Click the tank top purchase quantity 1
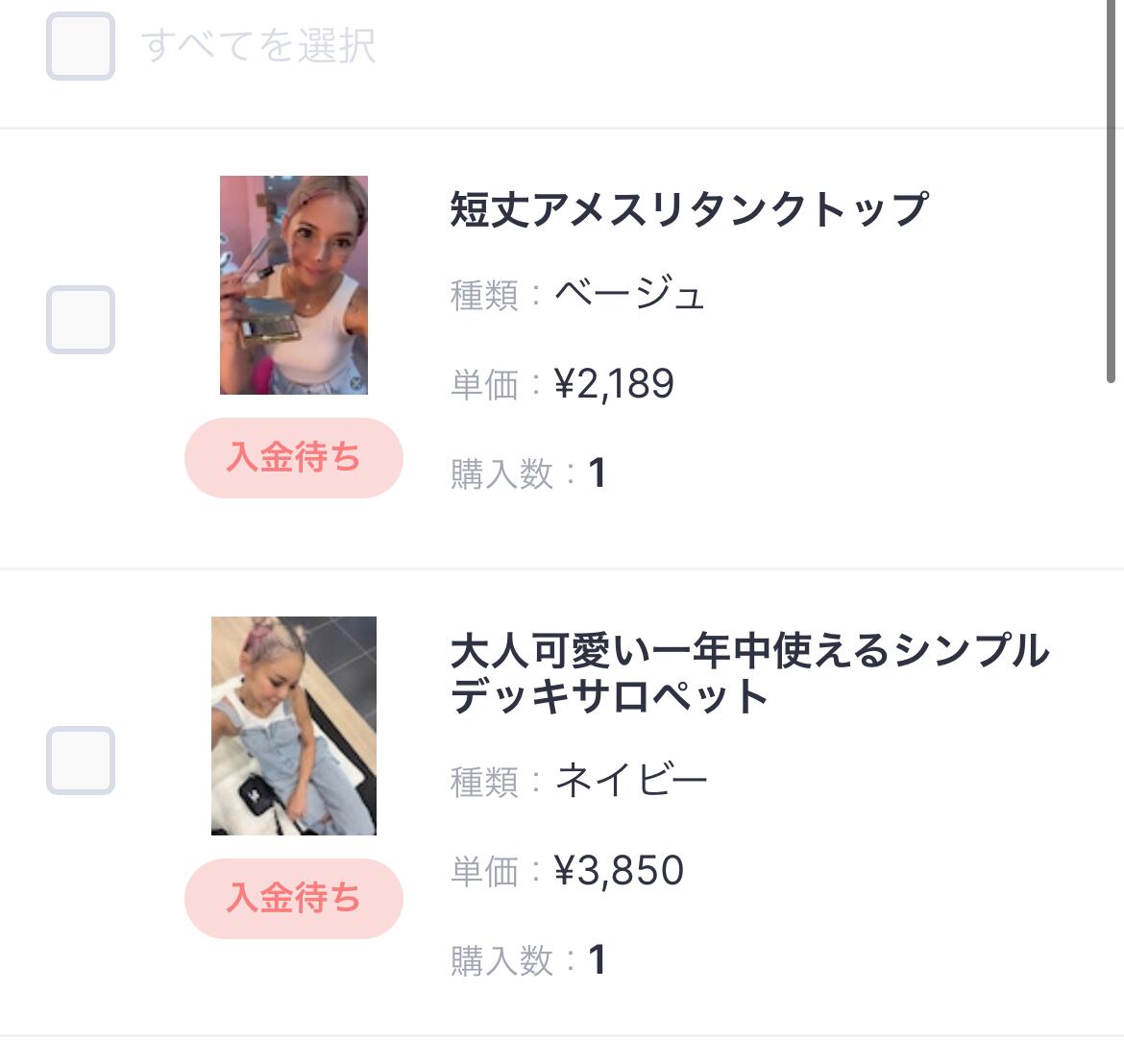 [597, 473]
